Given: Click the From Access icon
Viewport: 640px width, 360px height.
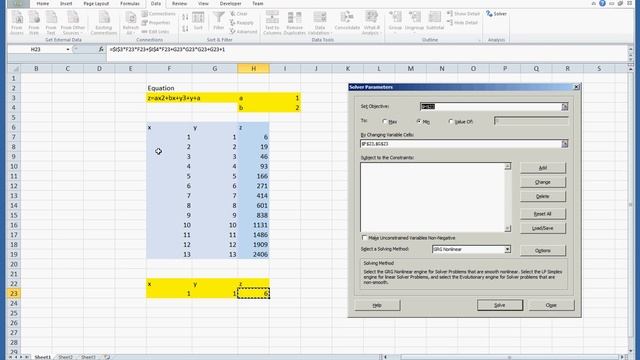Looking at the screenshot, I should coord(17,23).
